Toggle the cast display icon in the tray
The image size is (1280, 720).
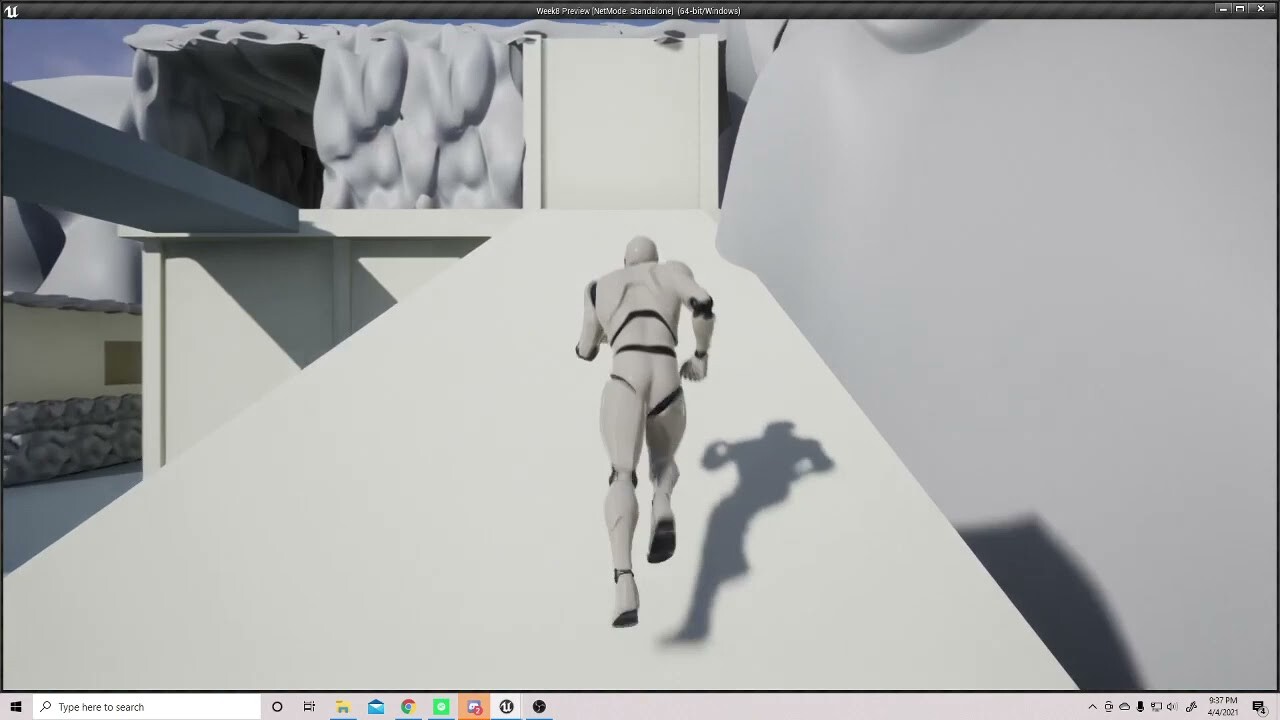coord(1156,707)
